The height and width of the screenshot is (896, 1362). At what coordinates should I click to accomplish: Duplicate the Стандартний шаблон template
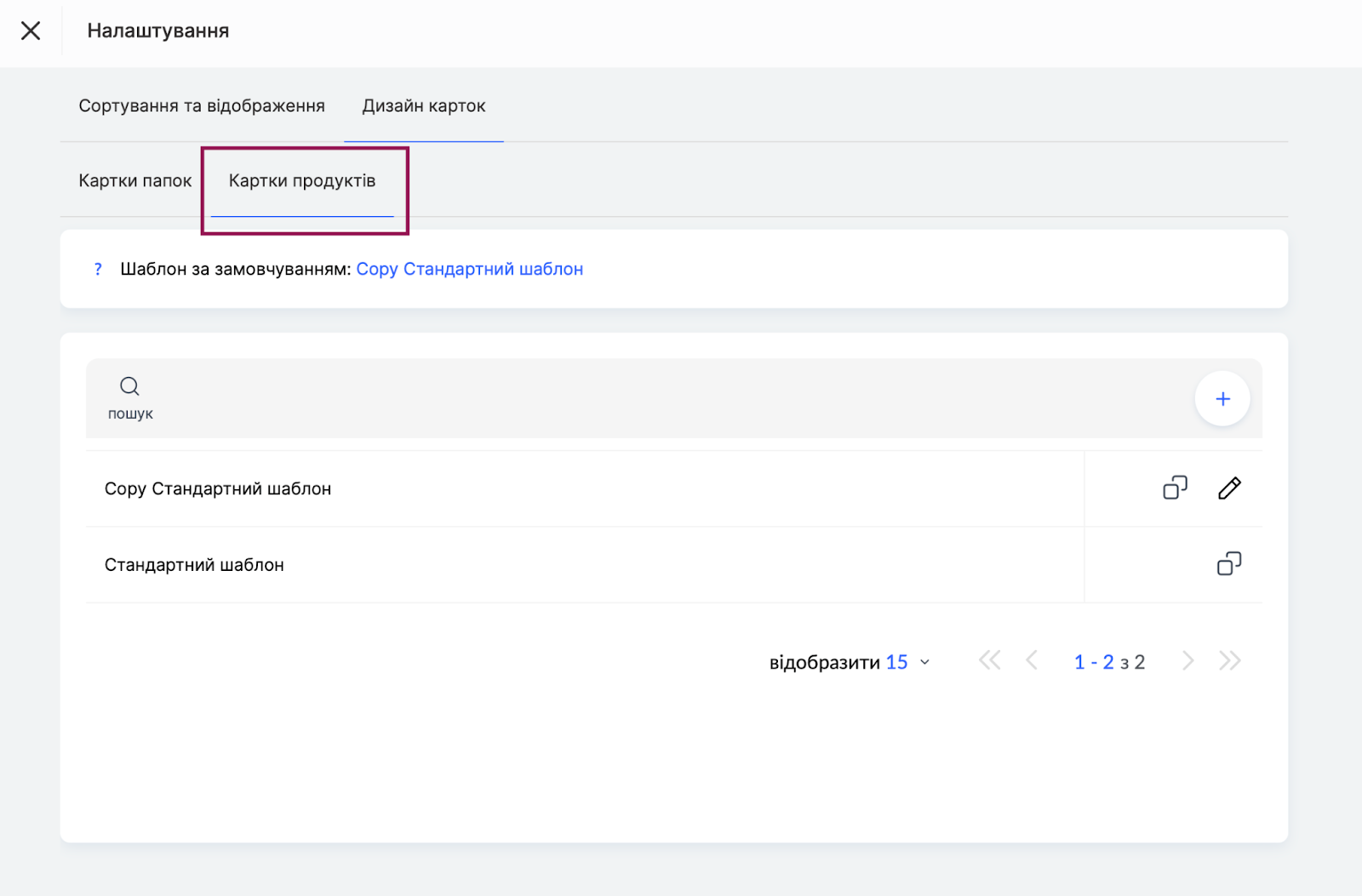1229,564
